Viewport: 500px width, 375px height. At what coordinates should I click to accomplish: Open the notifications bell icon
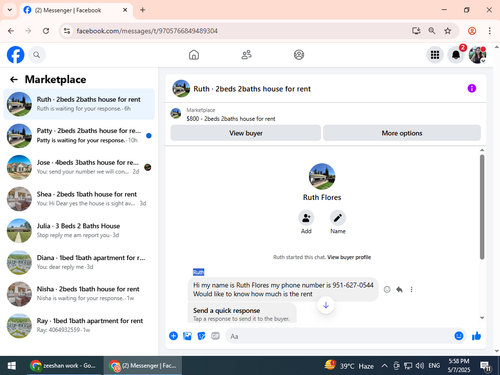[456, 55]
